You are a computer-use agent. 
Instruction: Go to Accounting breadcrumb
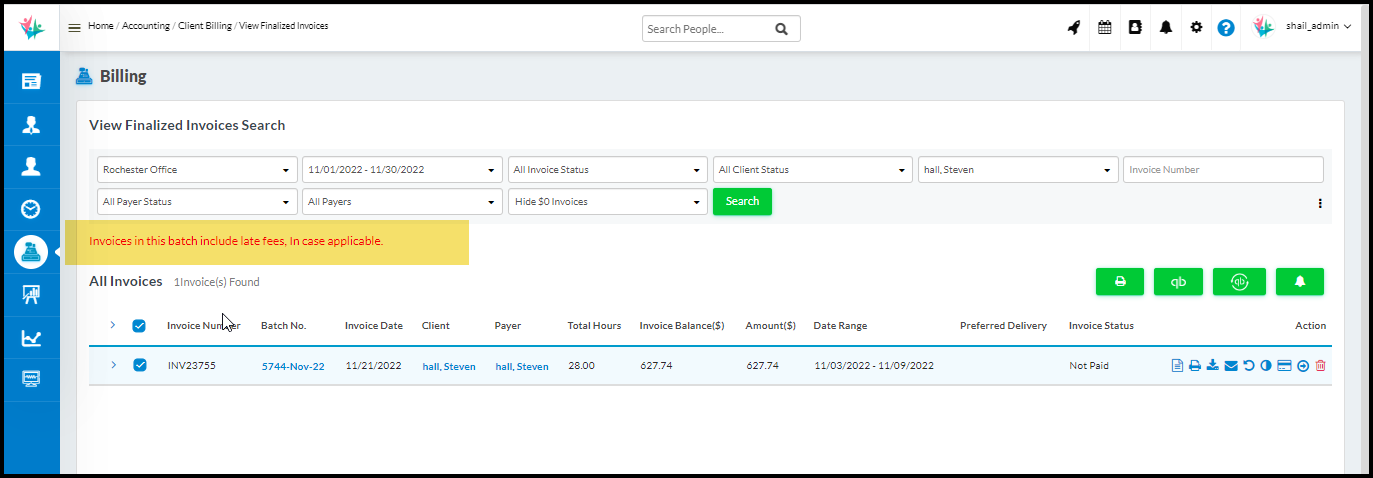[x=145, y=26]
